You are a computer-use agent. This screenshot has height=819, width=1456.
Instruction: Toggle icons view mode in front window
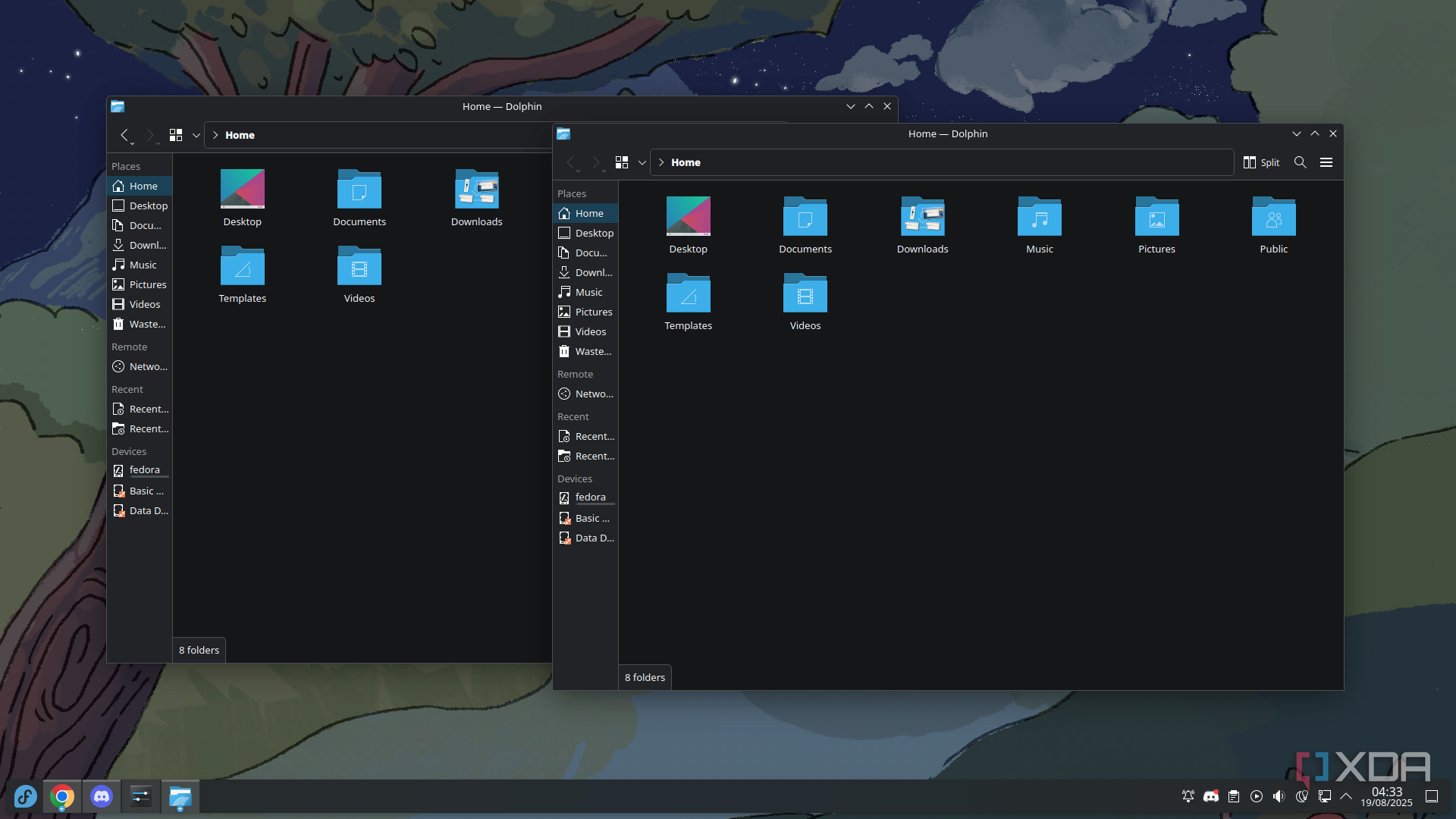coord(622,162)
